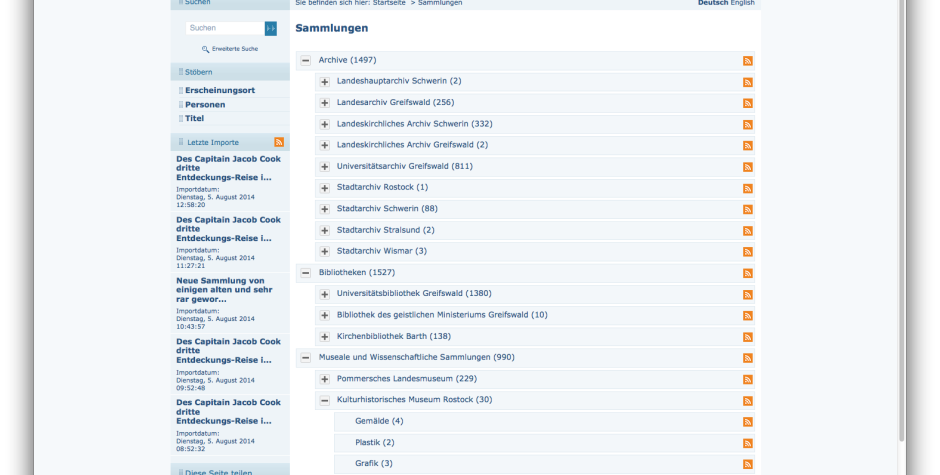The image size is (940, 475).
Task: Open RSS feed for Grafik
Action: pos(748,464)
